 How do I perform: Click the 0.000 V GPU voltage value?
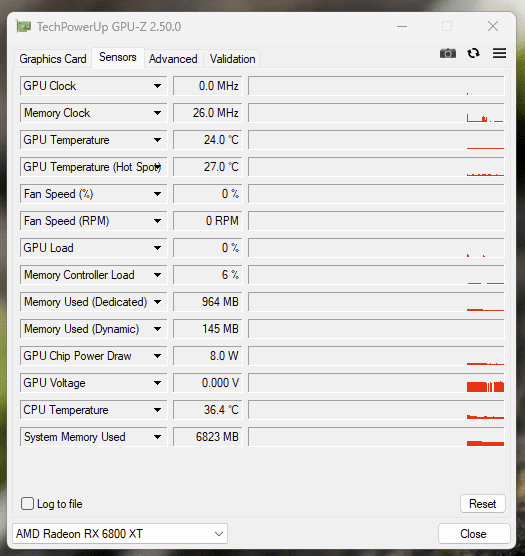click(x=208, y=383)
